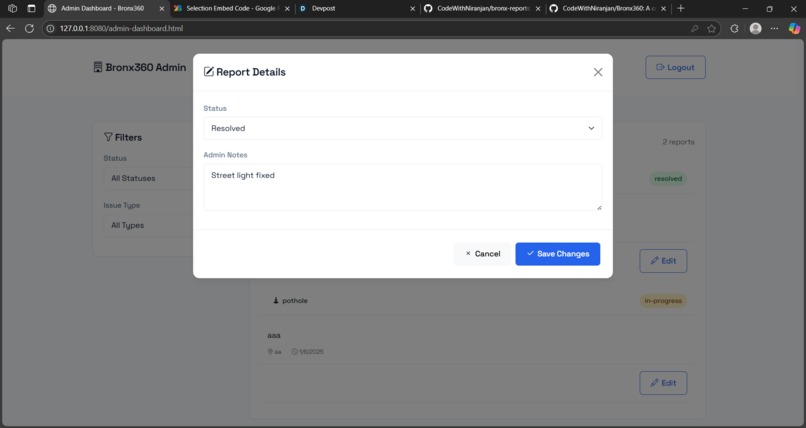806x428 pixels.
Task: Open browser extensions icon
Action: click(x=734, y=29)
